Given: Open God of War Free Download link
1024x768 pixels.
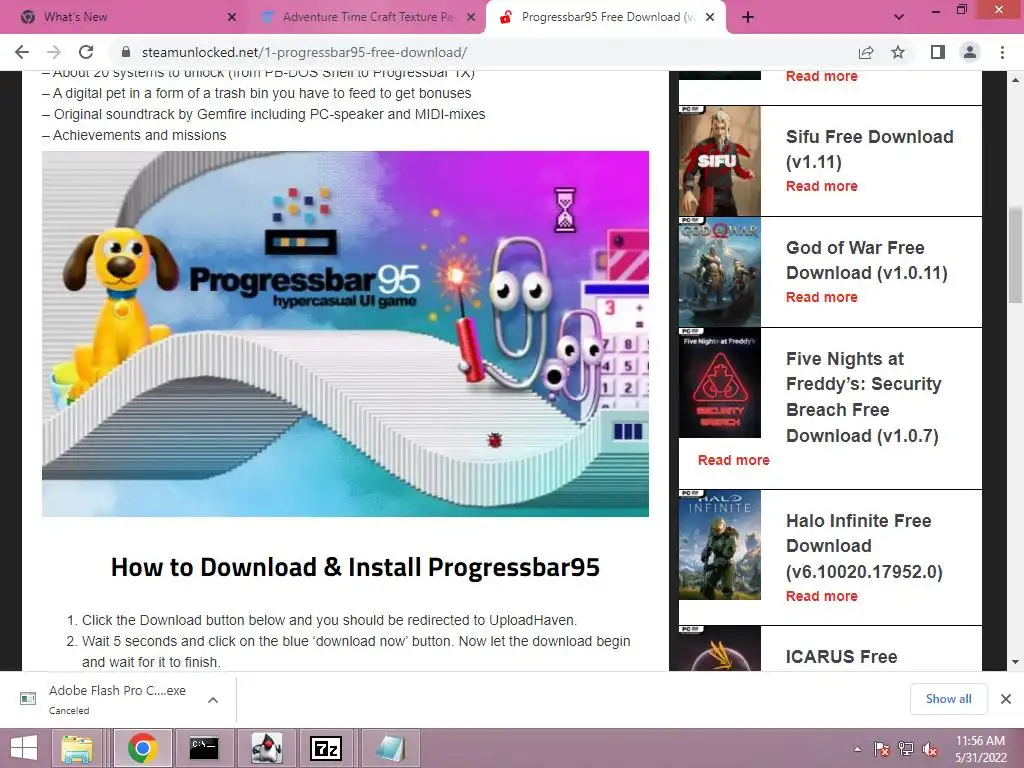Looking at the screenshot, I should [867, 260].
